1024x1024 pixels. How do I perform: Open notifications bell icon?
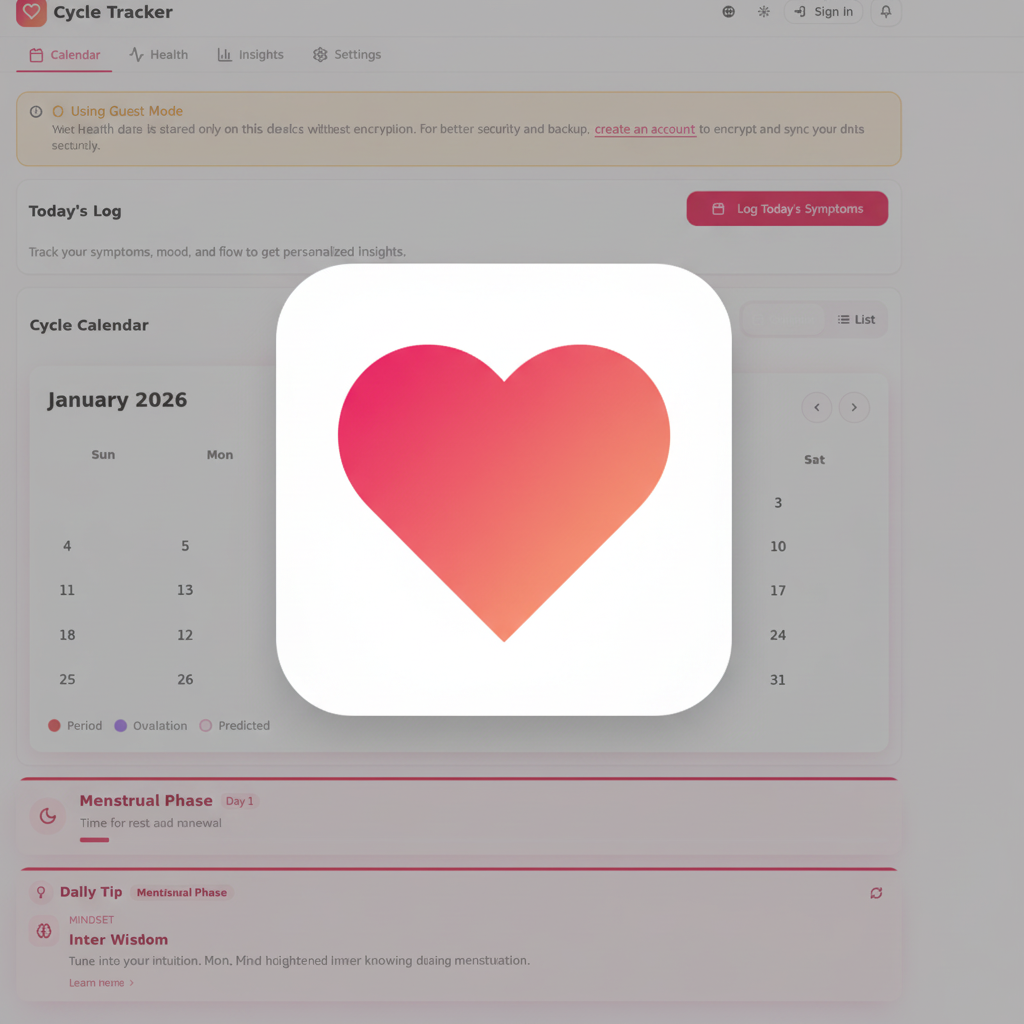(x=886, y=12)
